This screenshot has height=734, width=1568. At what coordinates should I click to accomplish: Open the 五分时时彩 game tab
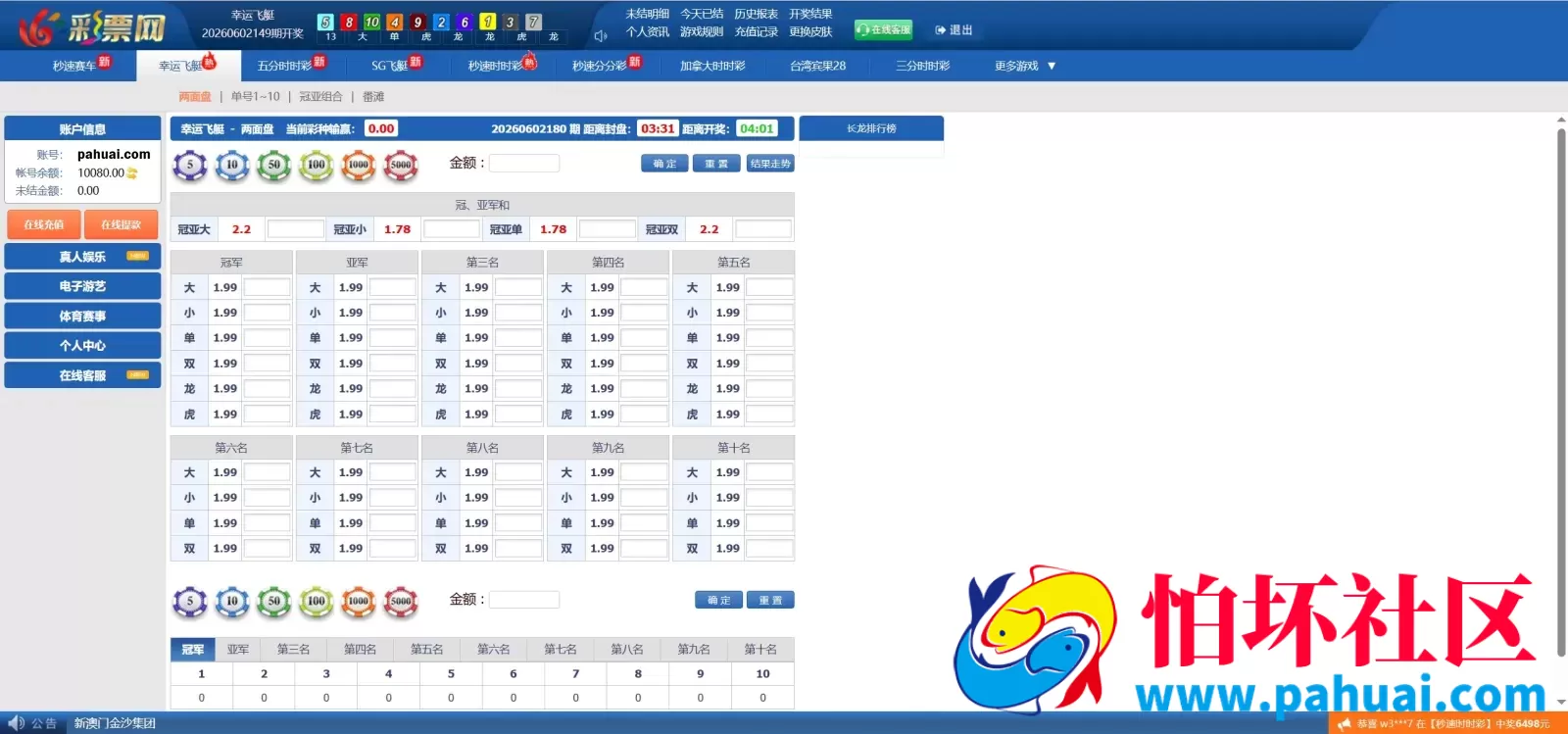point(284,66)
